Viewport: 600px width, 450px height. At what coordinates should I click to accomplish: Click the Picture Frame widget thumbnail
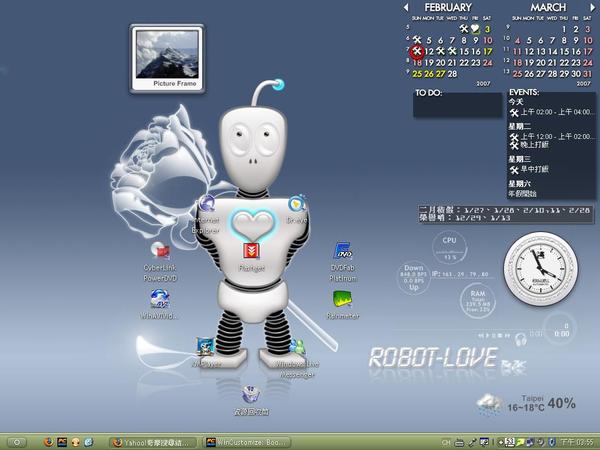[167, 54]
